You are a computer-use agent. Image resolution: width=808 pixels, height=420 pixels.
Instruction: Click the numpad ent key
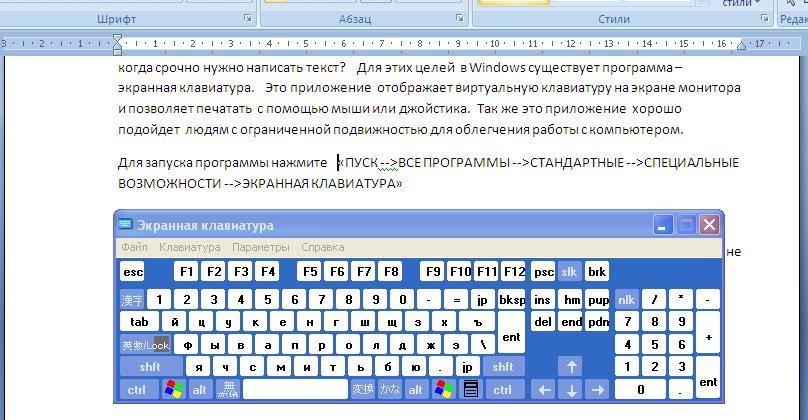(708, 379)
